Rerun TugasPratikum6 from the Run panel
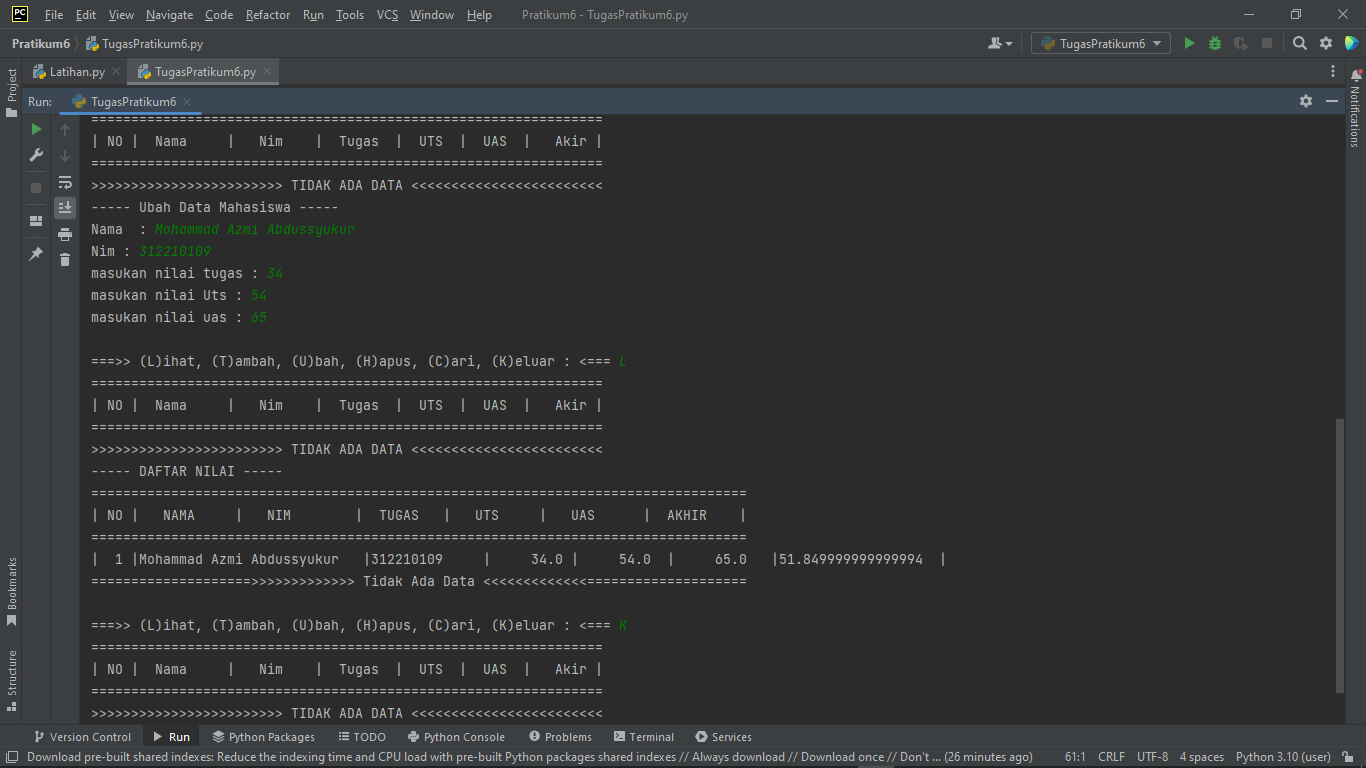This screenshot has width=1366, height=768. click(36, 129)
